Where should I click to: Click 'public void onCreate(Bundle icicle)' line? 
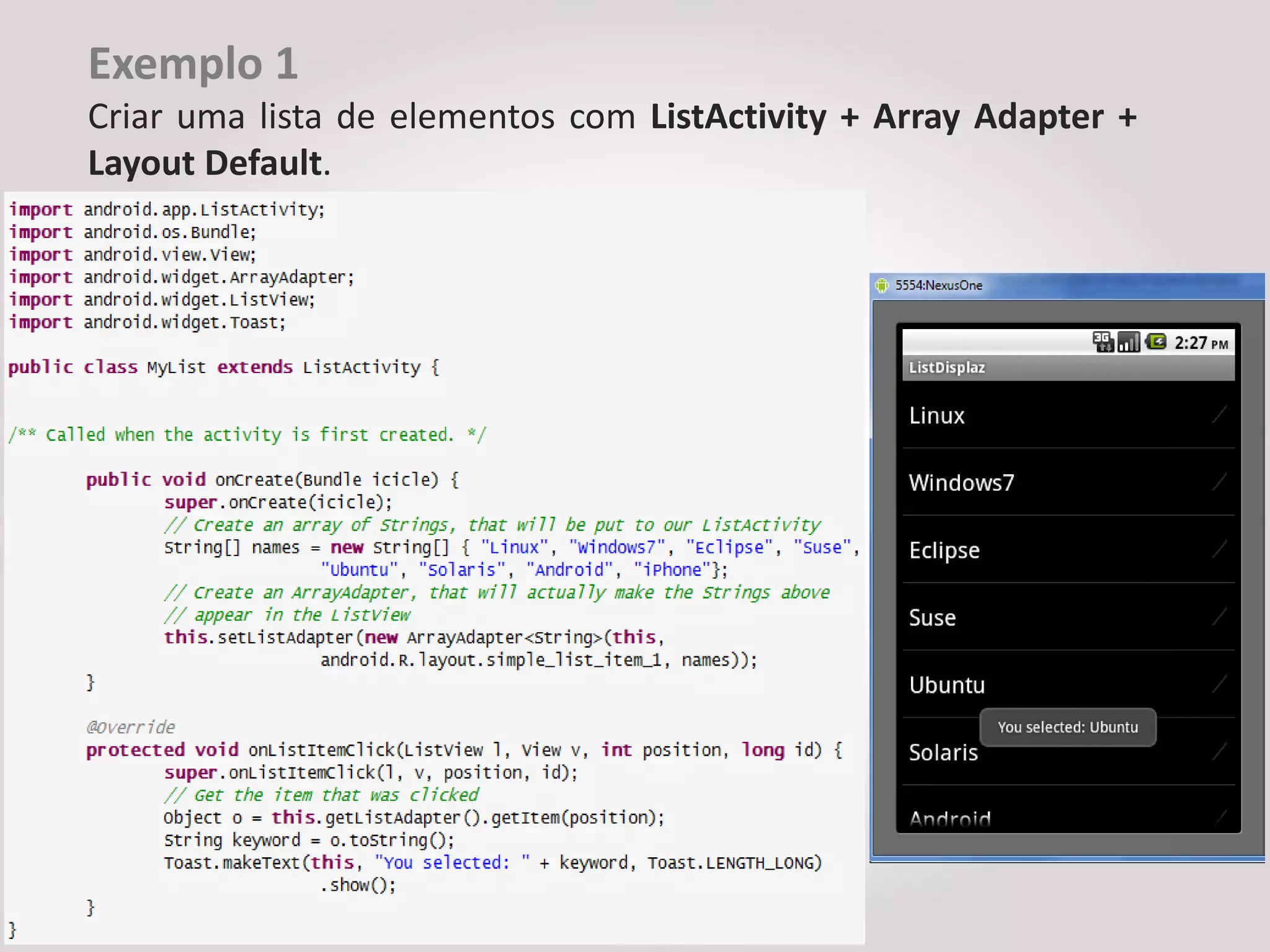(273, 480)
